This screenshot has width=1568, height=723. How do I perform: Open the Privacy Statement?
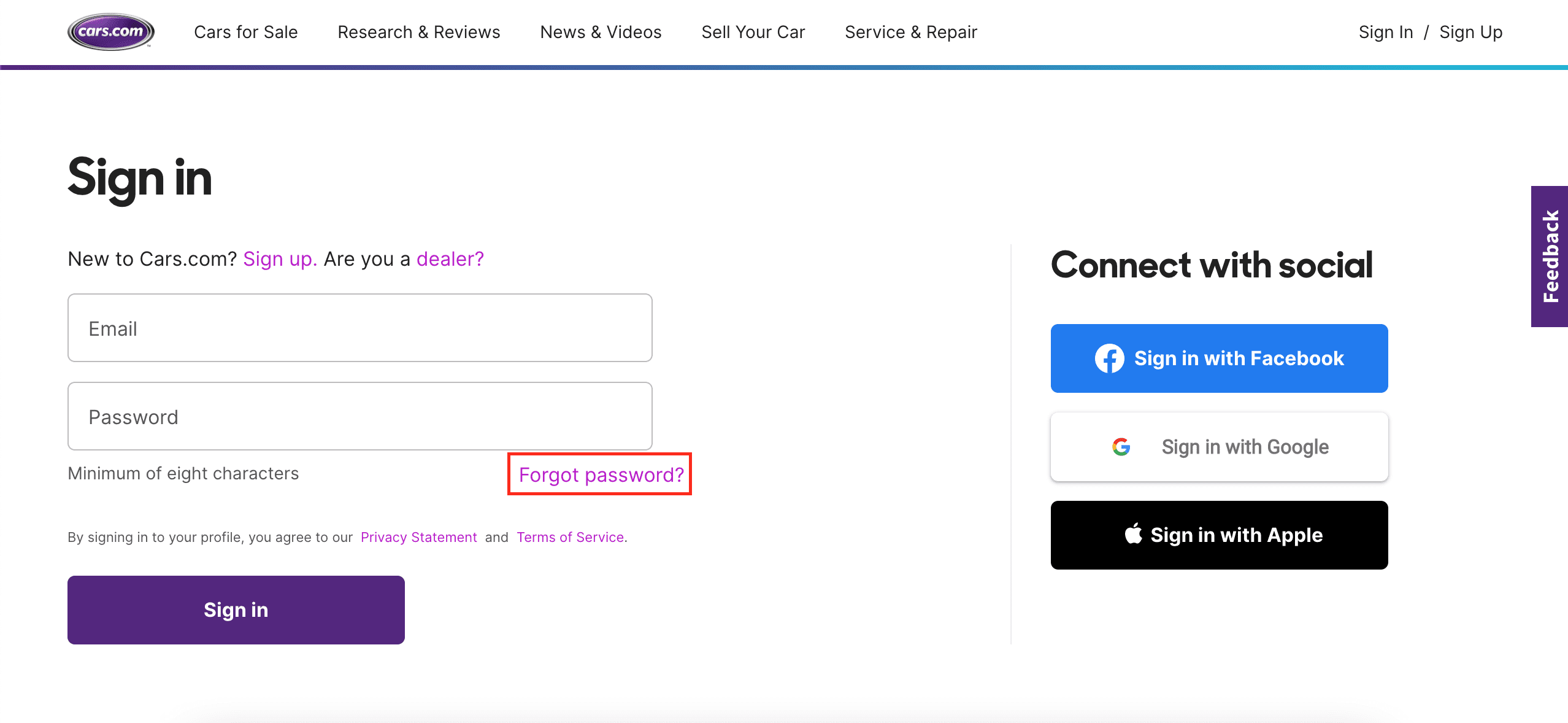[x=418, y=537]
